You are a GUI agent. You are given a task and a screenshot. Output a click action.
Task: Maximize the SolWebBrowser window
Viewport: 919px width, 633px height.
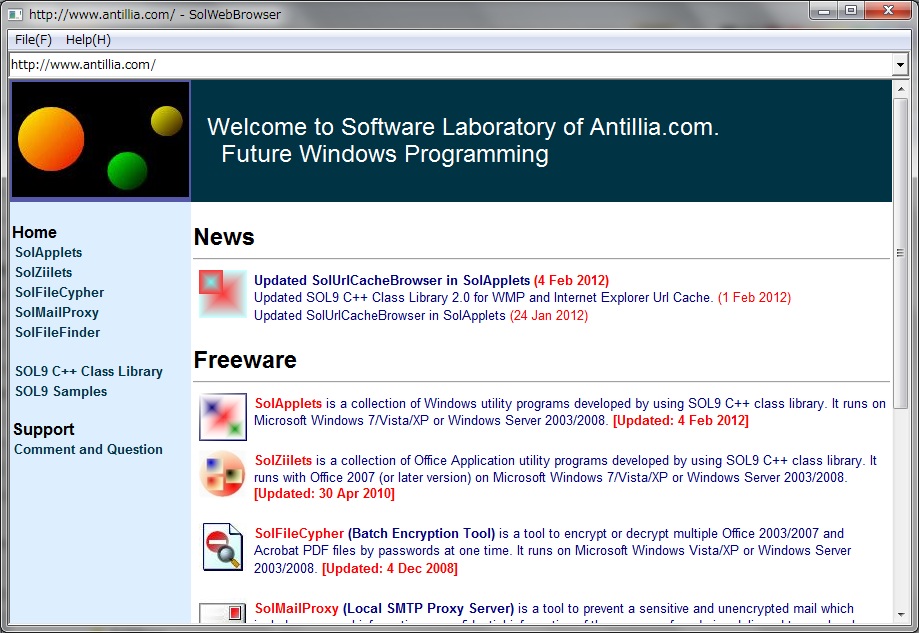850,11
